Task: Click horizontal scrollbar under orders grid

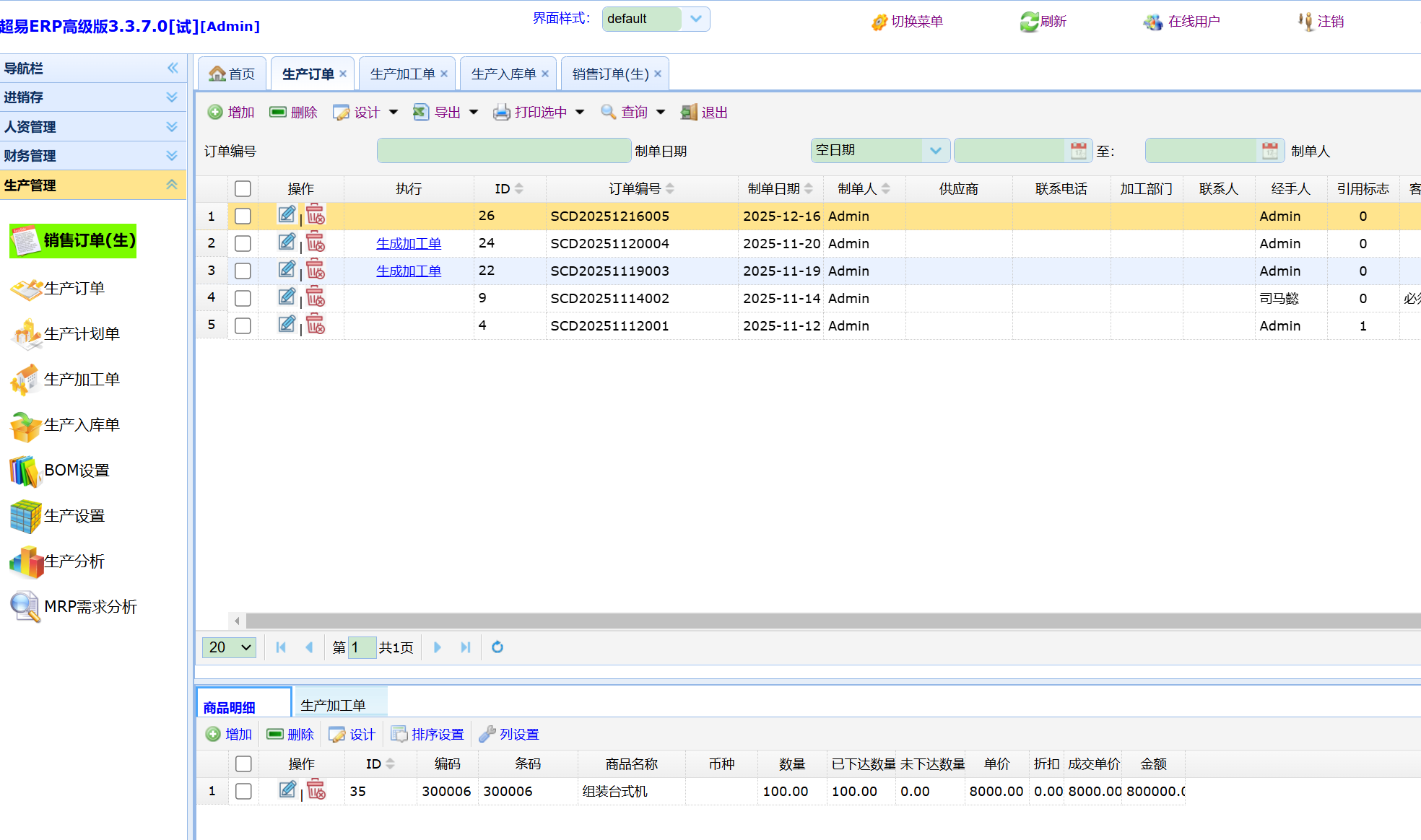Action: (x=794, y=621)
